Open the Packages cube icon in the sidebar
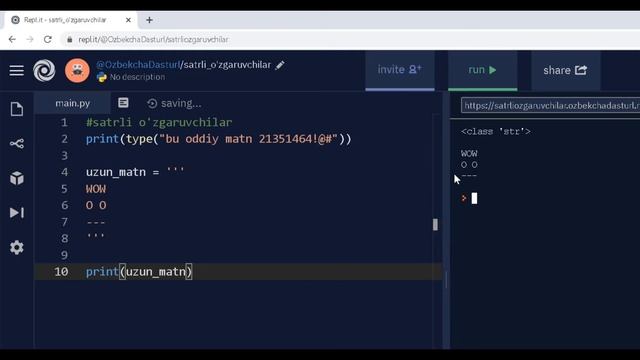 click(x=17, y=178)
